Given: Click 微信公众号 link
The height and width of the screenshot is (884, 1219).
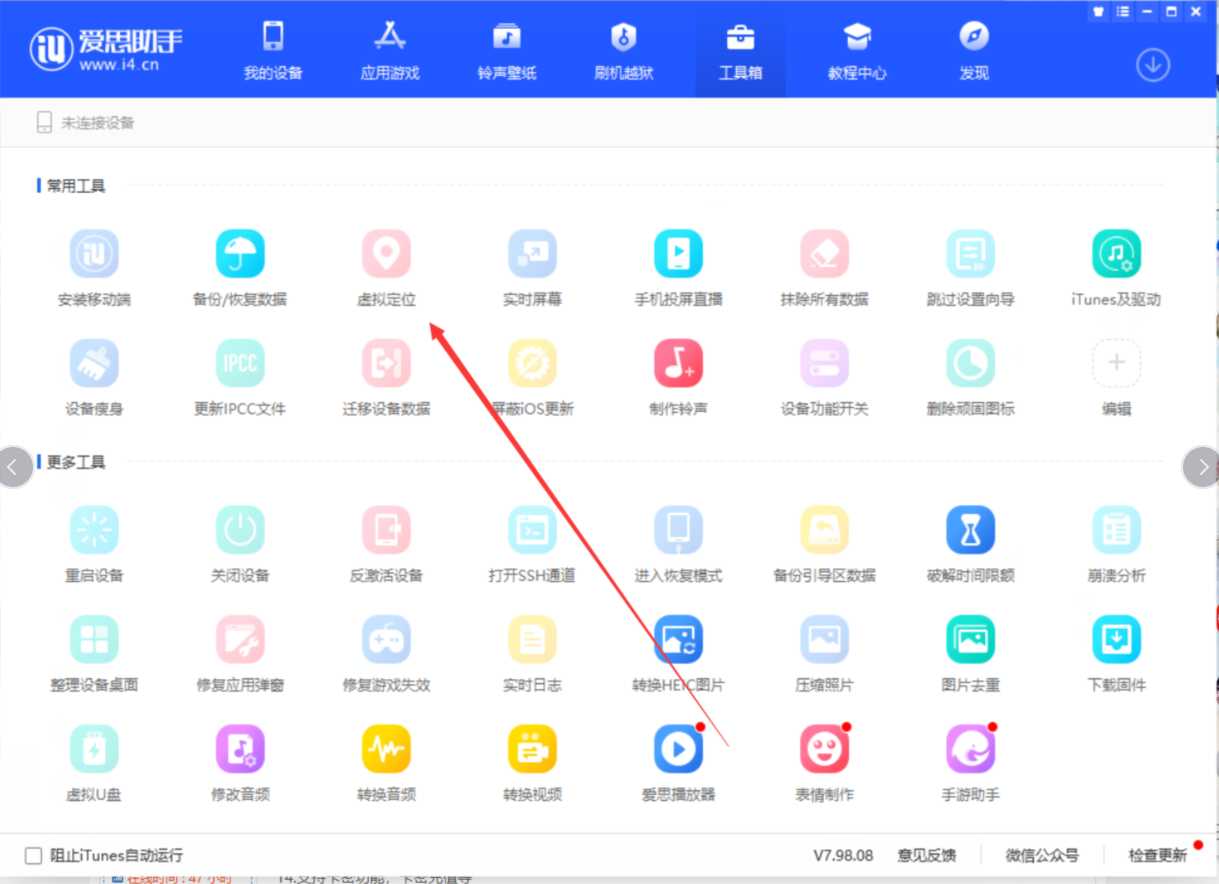Looking at the screenshot, I should 1042,856.
